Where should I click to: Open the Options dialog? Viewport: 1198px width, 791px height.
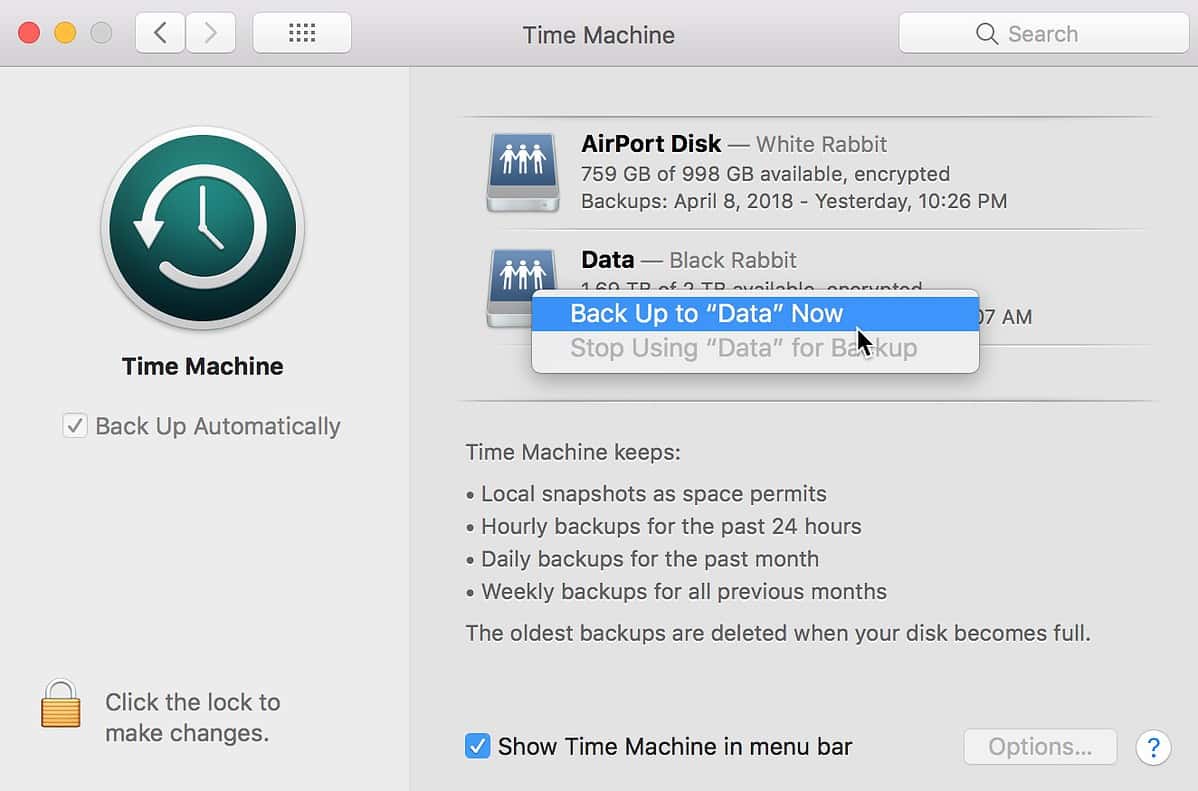tap(1040, 746)
